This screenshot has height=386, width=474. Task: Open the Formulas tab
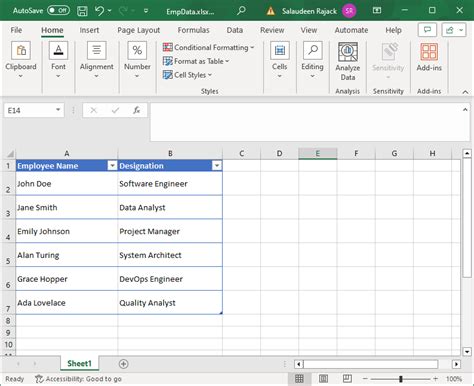(x=193, y=30)
